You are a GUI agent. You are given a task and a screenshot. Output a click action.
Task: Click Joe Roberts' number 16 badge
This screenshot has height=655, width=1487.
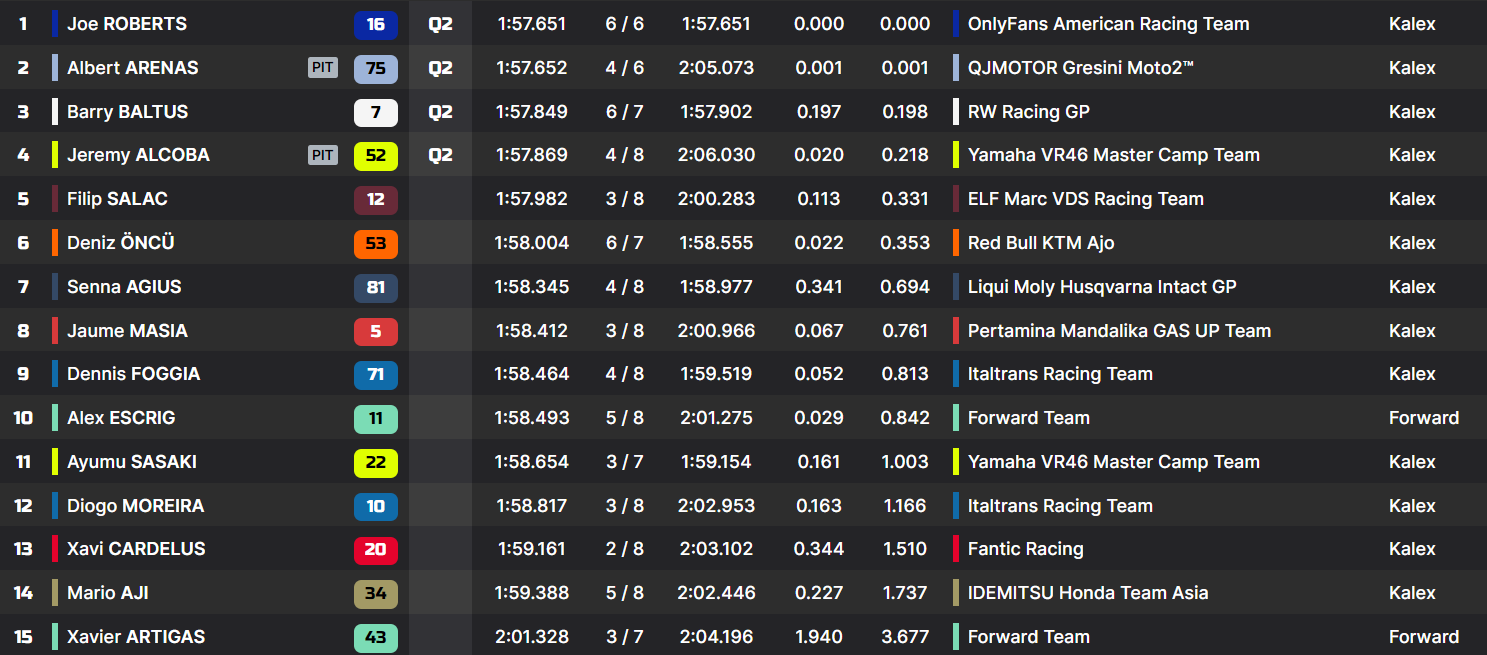[375, 24]
